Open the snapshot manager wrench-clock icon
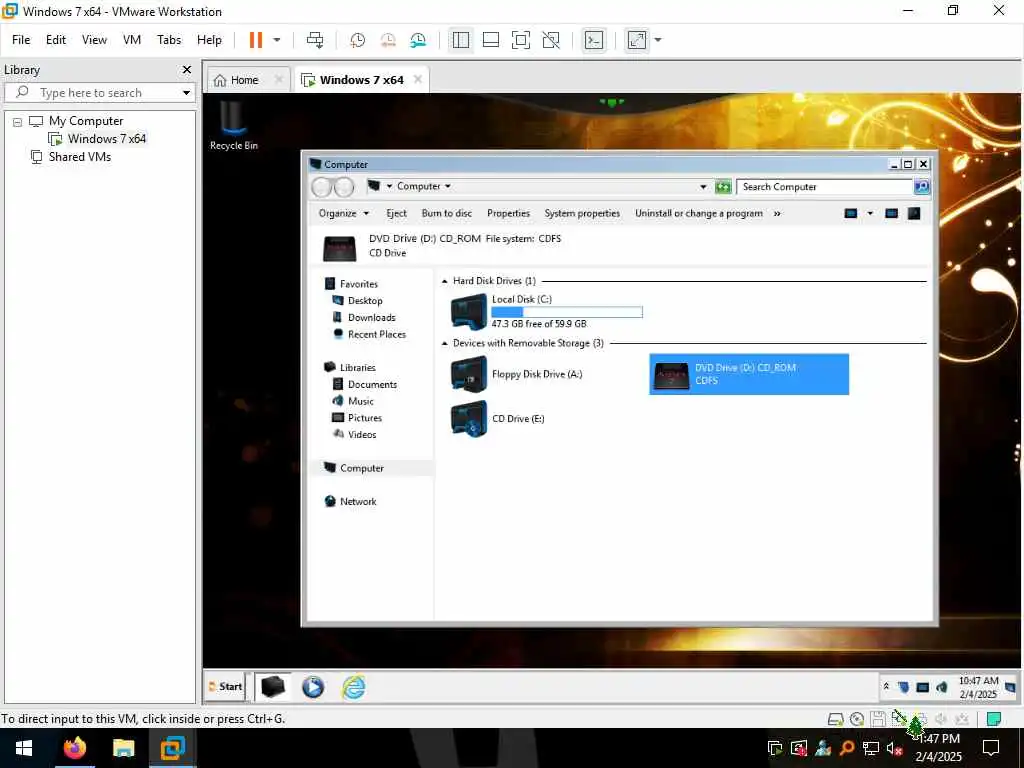The image size is (1024, 768). pyautogui.click(x=418, y=40)
